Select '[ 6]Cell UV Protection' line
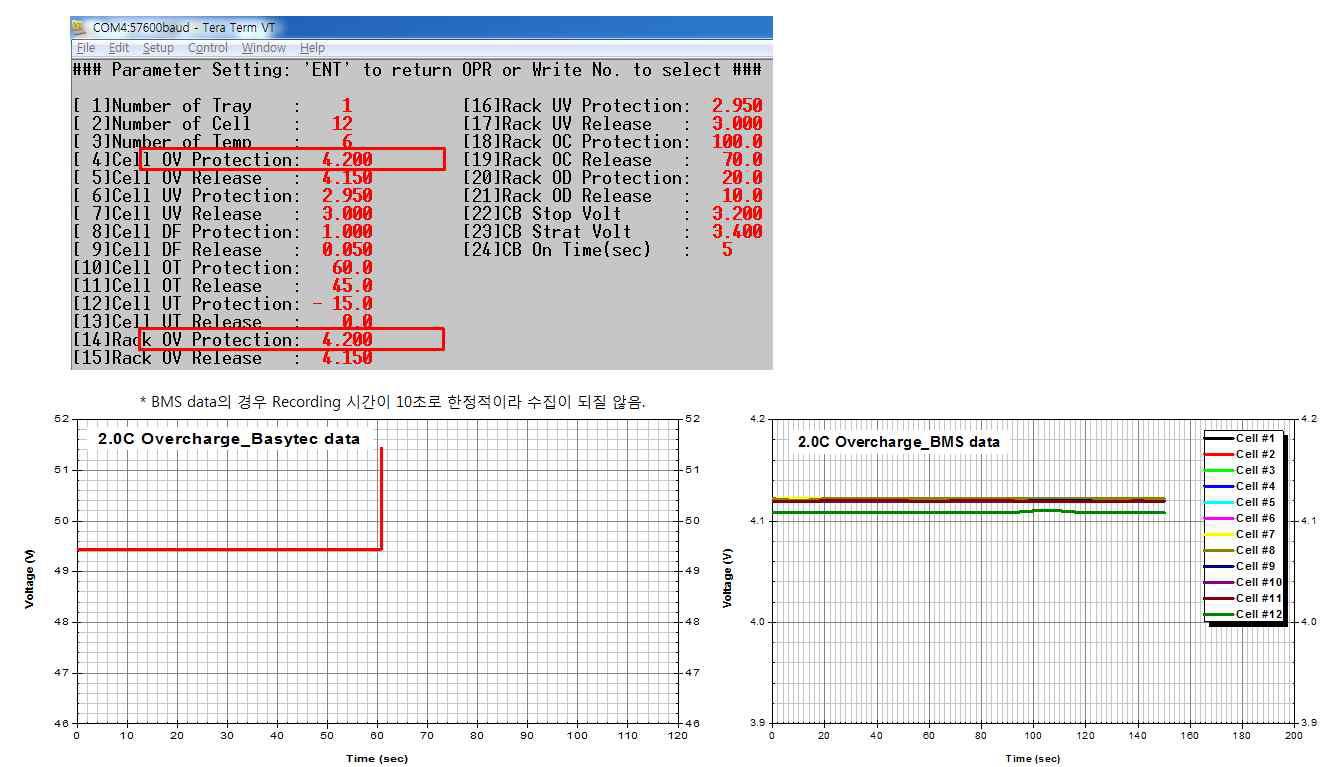The image size is (1334, 767). [x=223, y=196]
